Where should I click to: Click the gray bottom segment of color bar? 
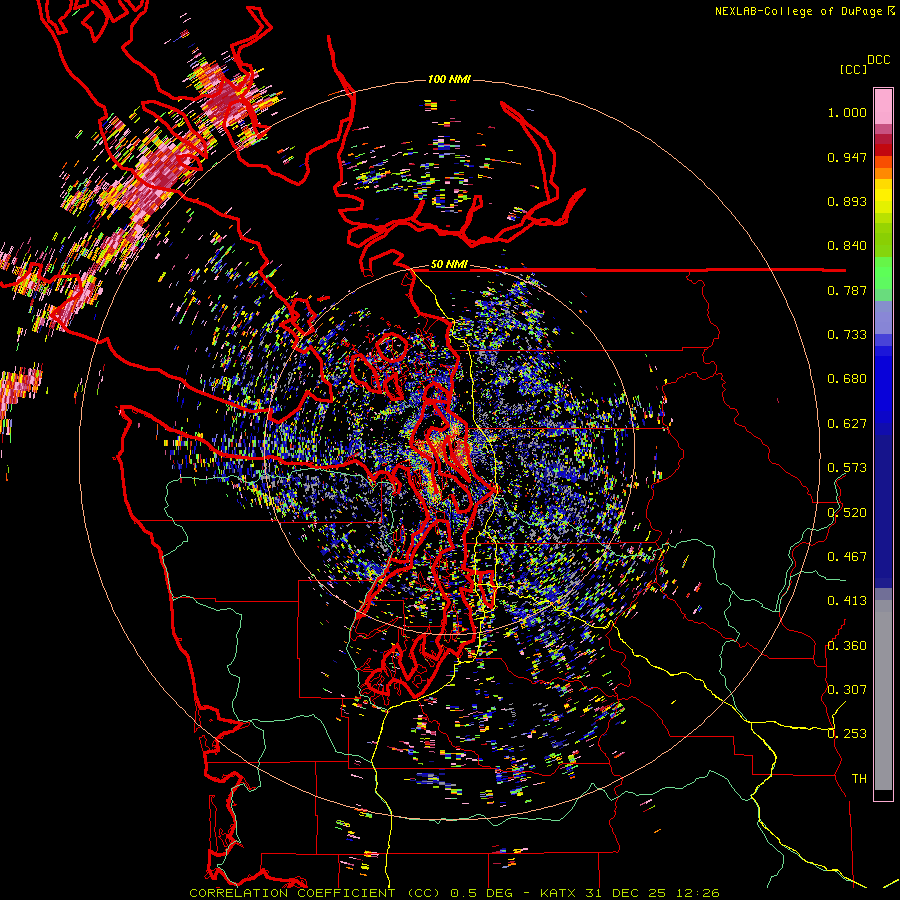[x=883, y=695]
